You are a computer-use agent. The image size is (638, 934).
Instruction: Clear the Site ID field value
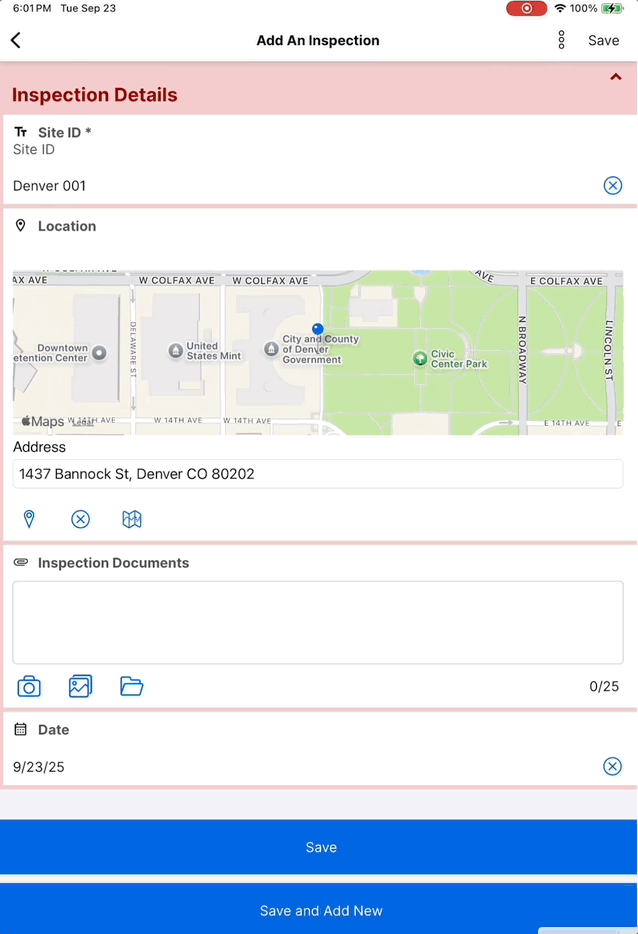612,186
